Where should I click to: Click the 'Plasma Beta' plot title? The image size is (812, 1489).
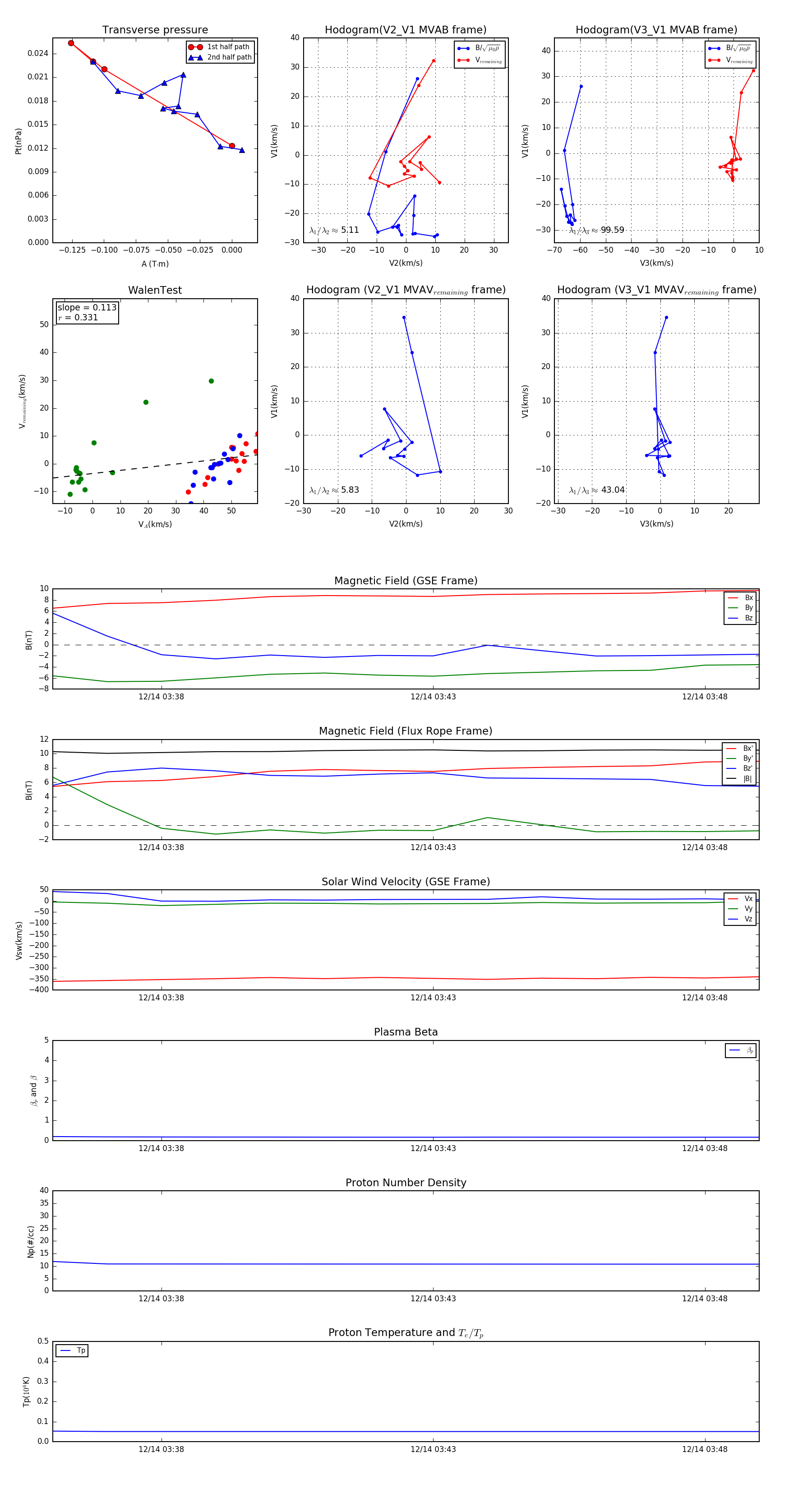pos(406,1032)
